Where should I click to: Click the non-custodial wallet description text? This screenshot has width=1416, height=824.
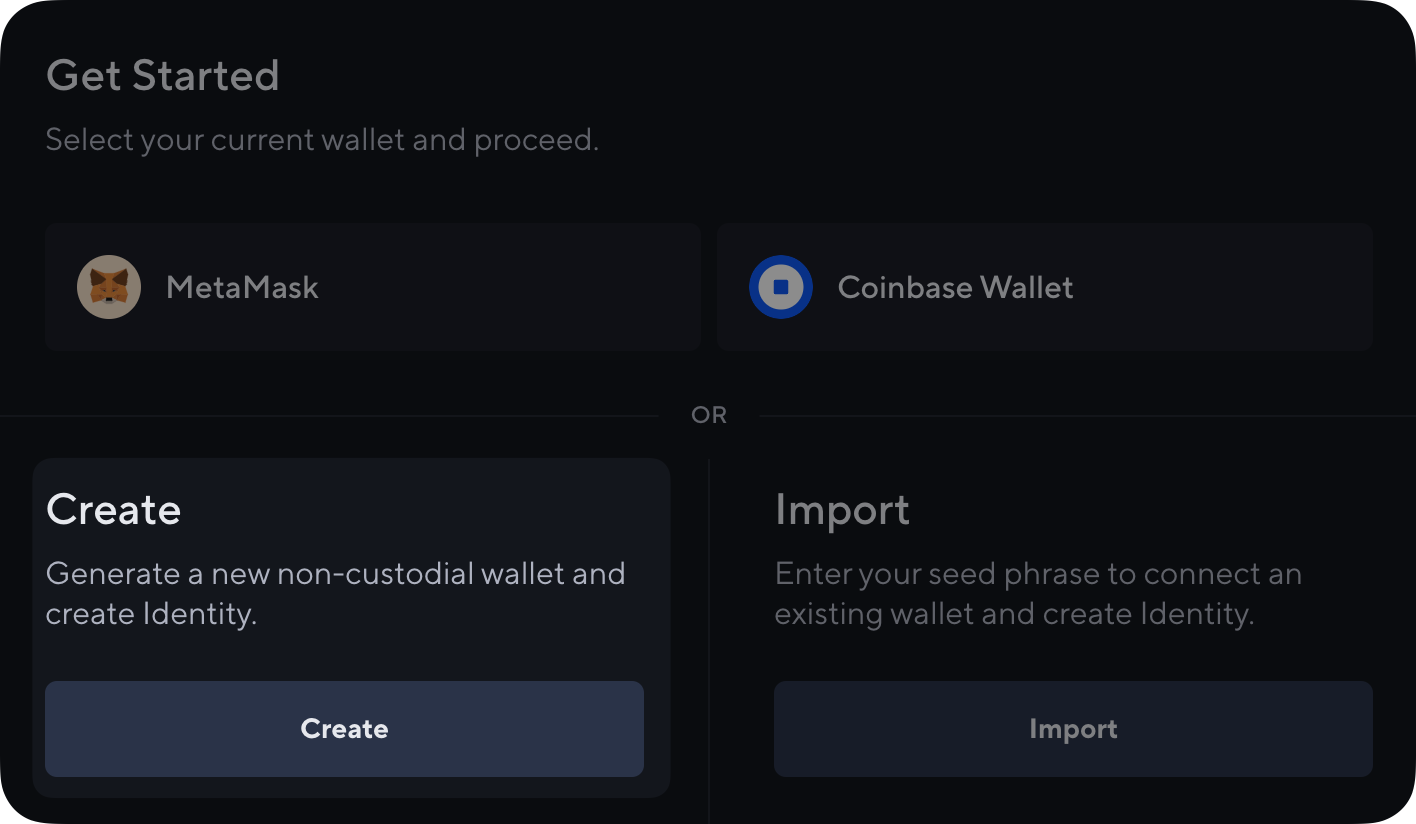click(334, 593)
